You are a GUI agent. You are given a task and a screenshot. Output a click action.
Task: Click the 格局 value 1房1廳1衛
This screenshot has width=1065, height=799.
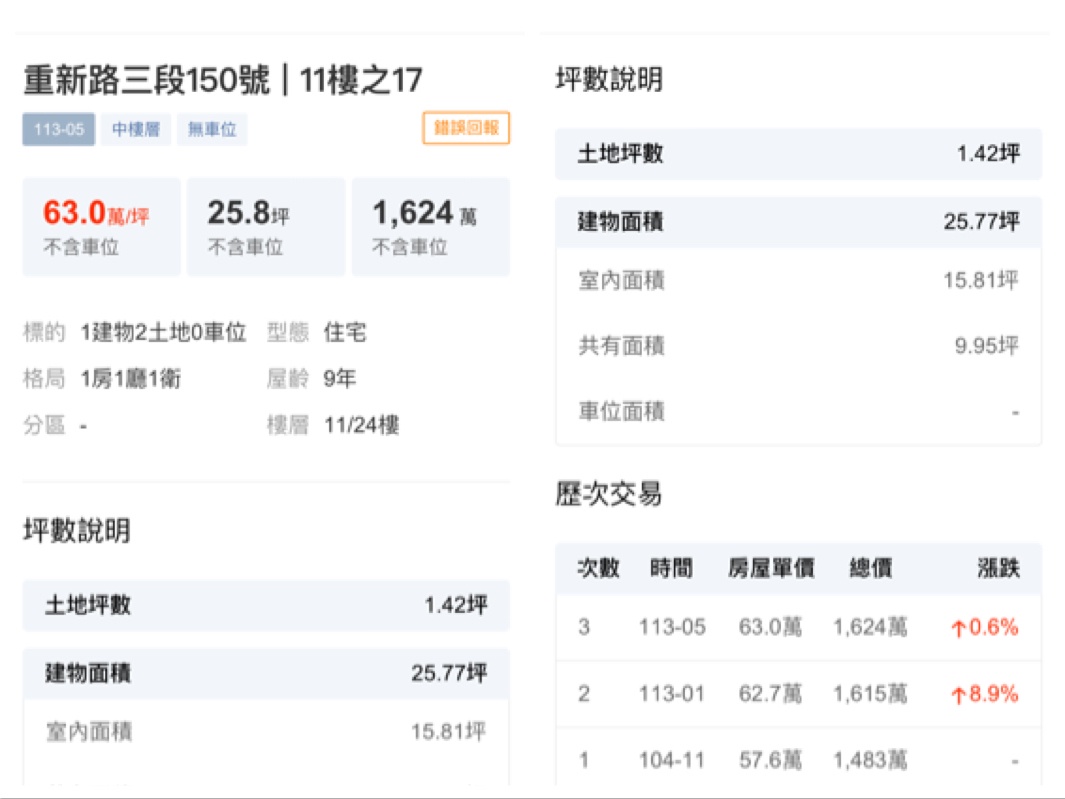tap(131, 379)
